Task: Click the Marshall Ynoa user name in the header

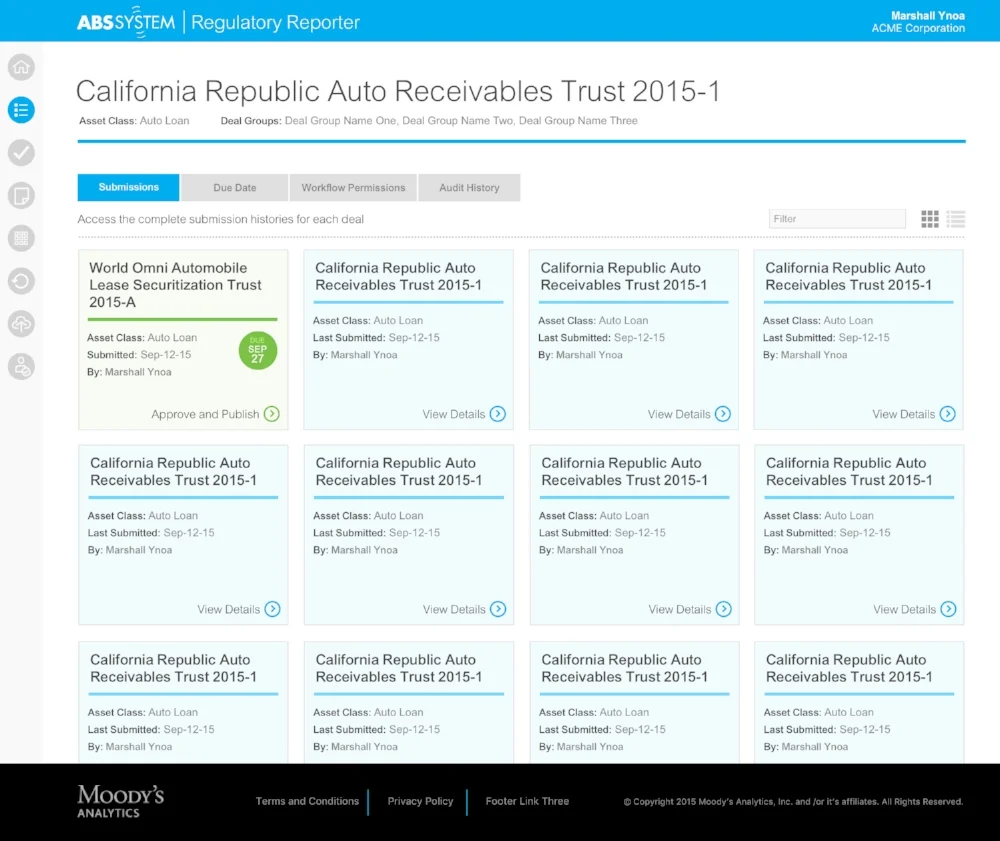Action: pyautogui.click(x=927, y=15)
